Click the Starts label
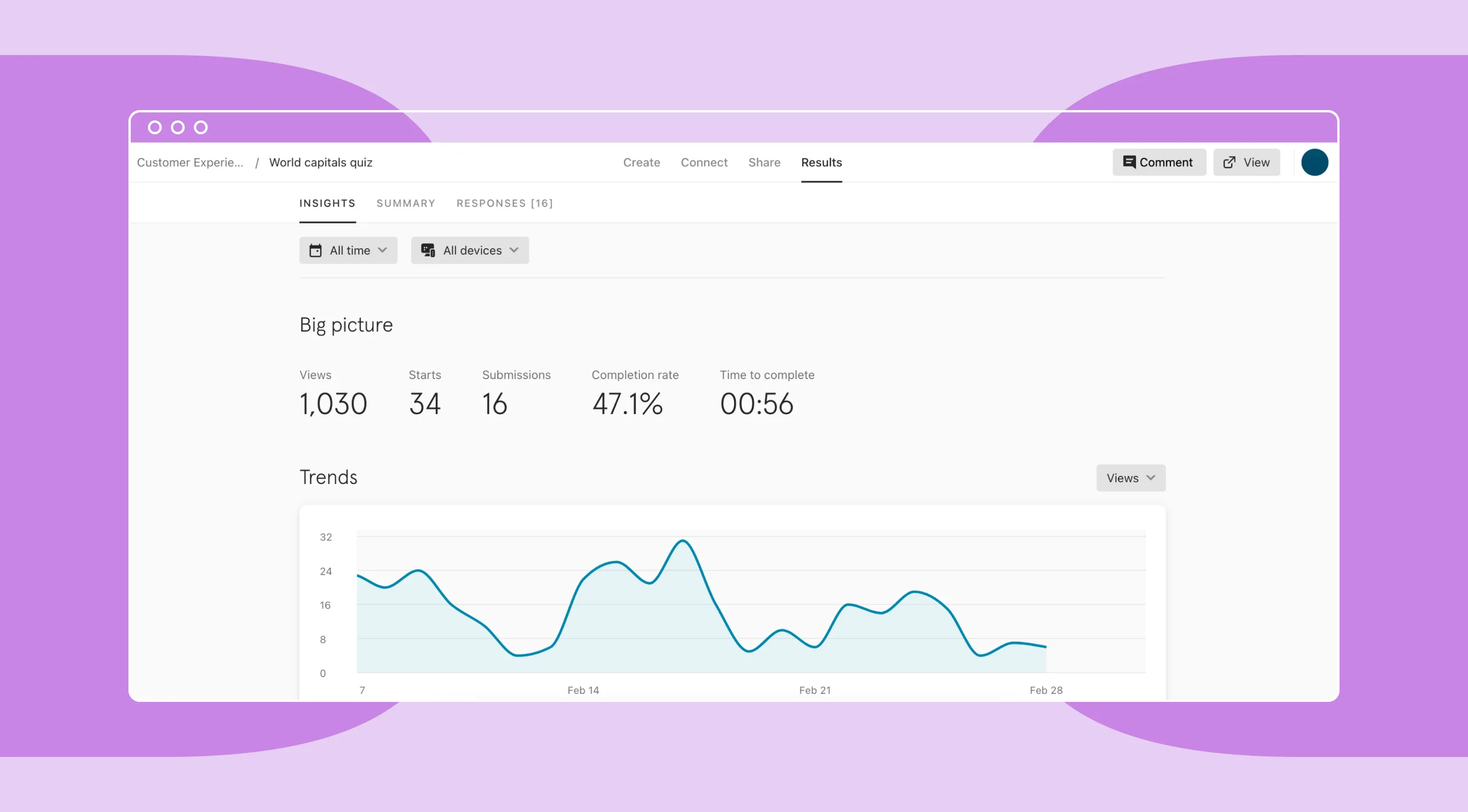 (x=425, y=375)
